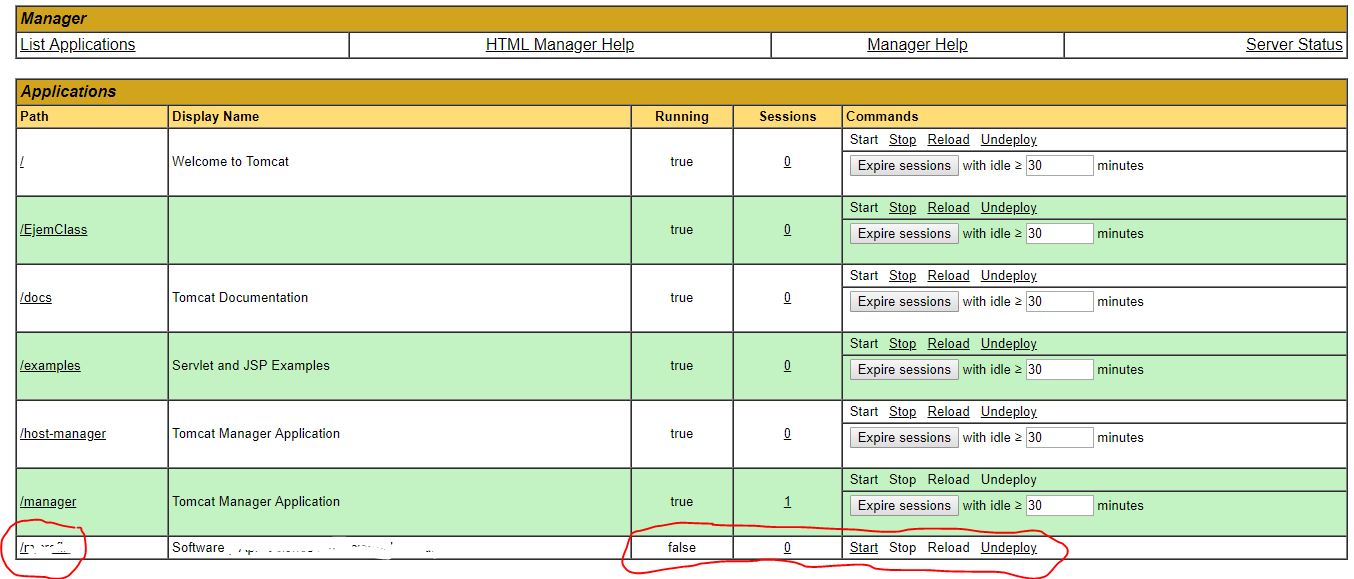The width and height of the screenshot is (1354, 579).
Task: View Server Status
Action: (x=1294, y=44)
